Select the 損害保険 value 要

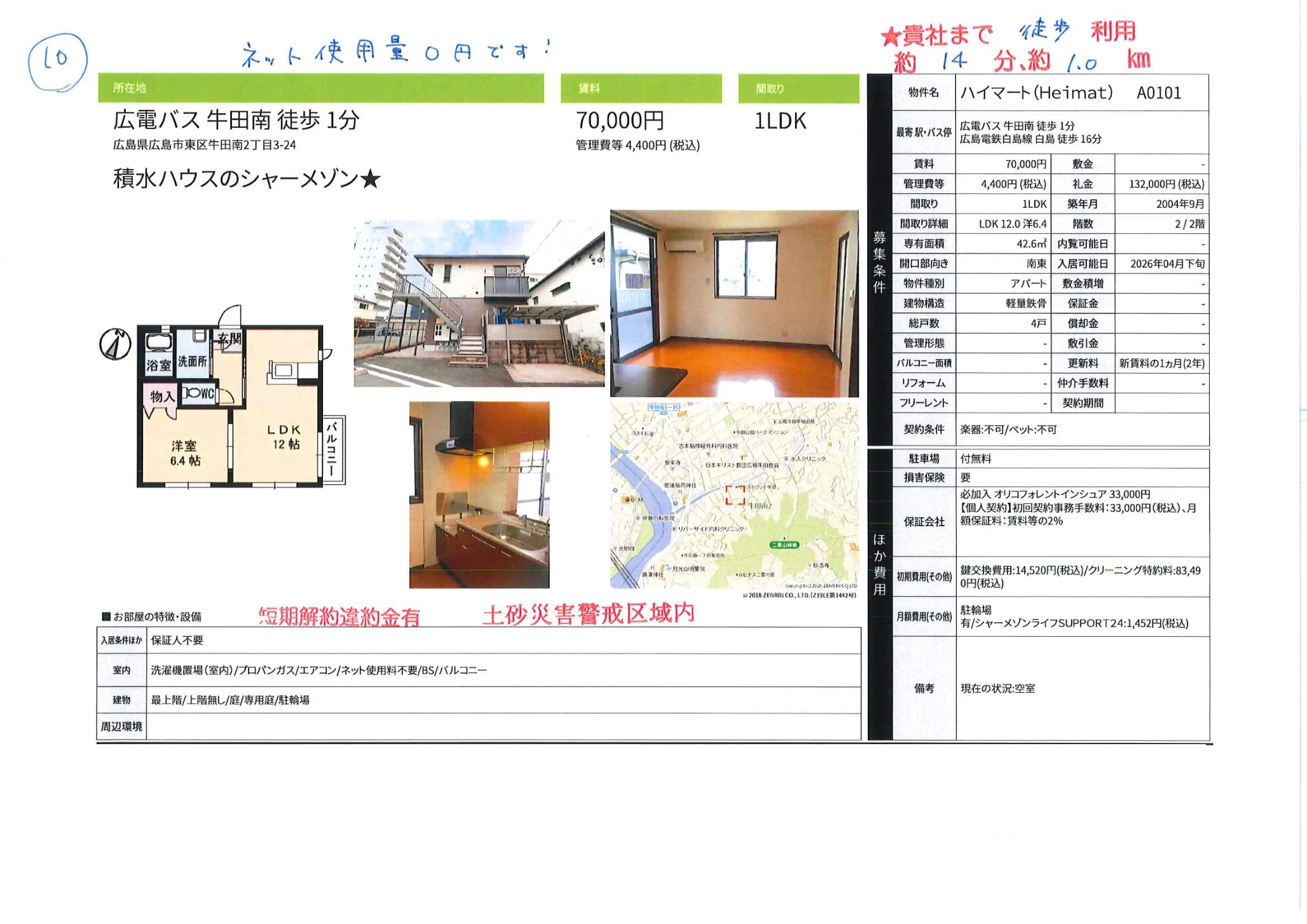click(966, 478)
